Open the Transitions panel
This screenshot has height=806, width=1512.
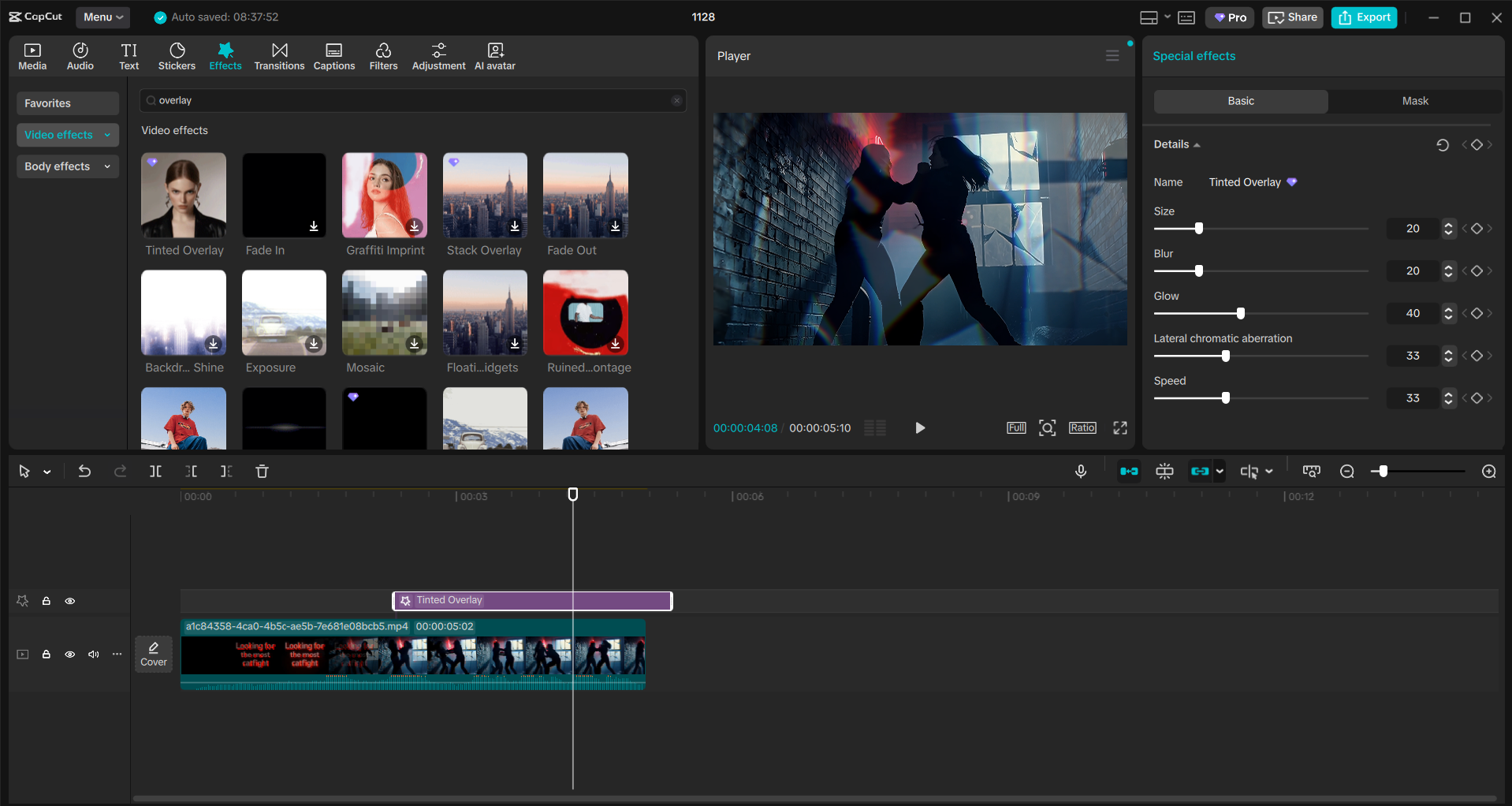(x=279, y=55)
